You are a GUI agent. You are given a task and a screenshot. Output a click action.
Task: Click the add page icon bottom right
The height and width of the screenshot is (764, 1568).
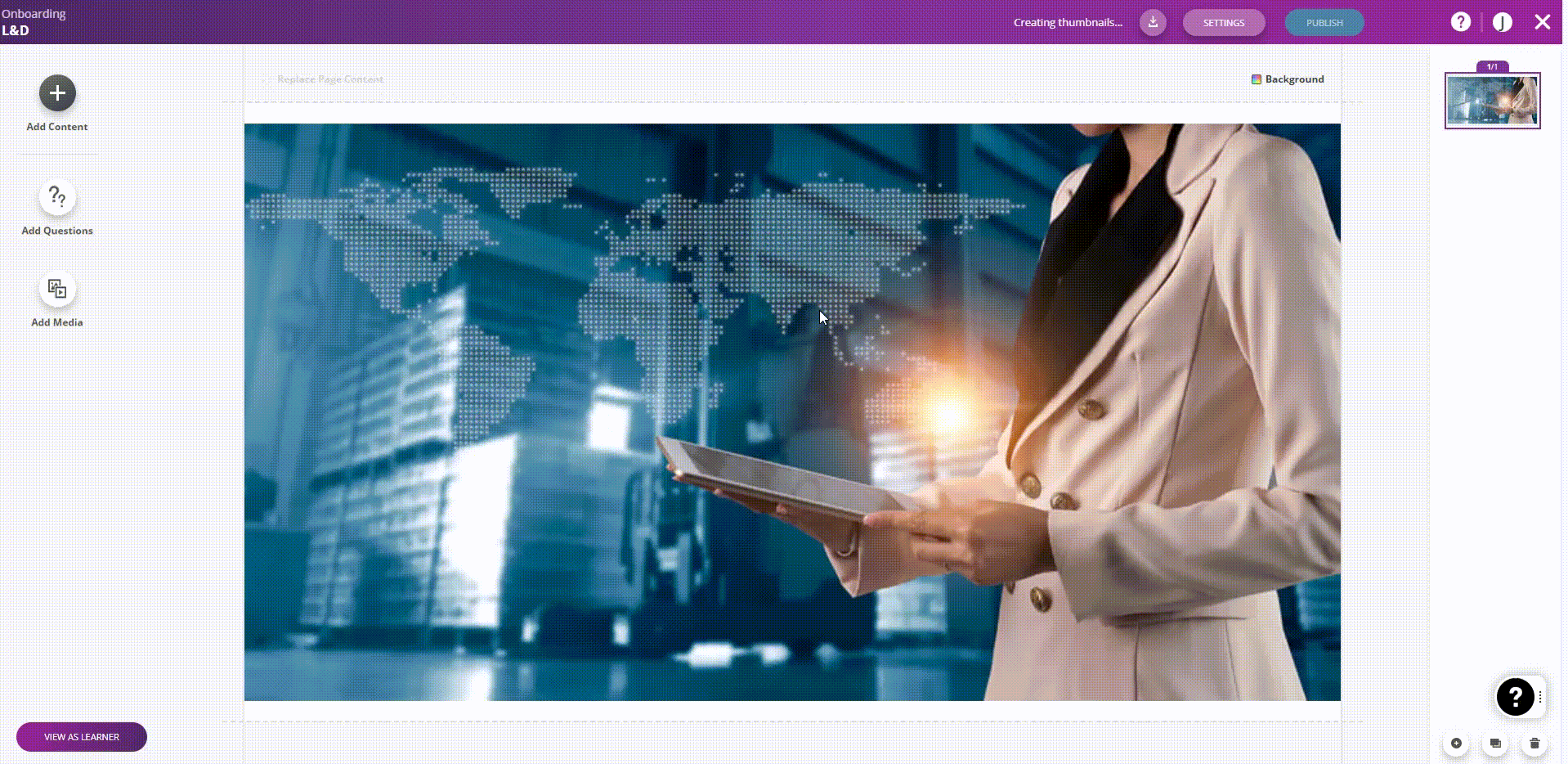[1456, 744]
